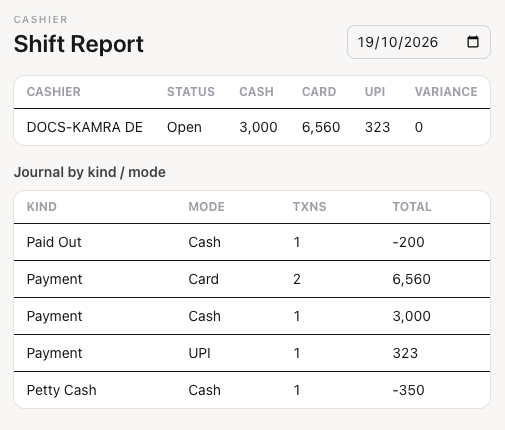Click cash value 3,000 in cashier row
Image resolution: width=505 pixels, height=430 pixels.
click(258, 127)
